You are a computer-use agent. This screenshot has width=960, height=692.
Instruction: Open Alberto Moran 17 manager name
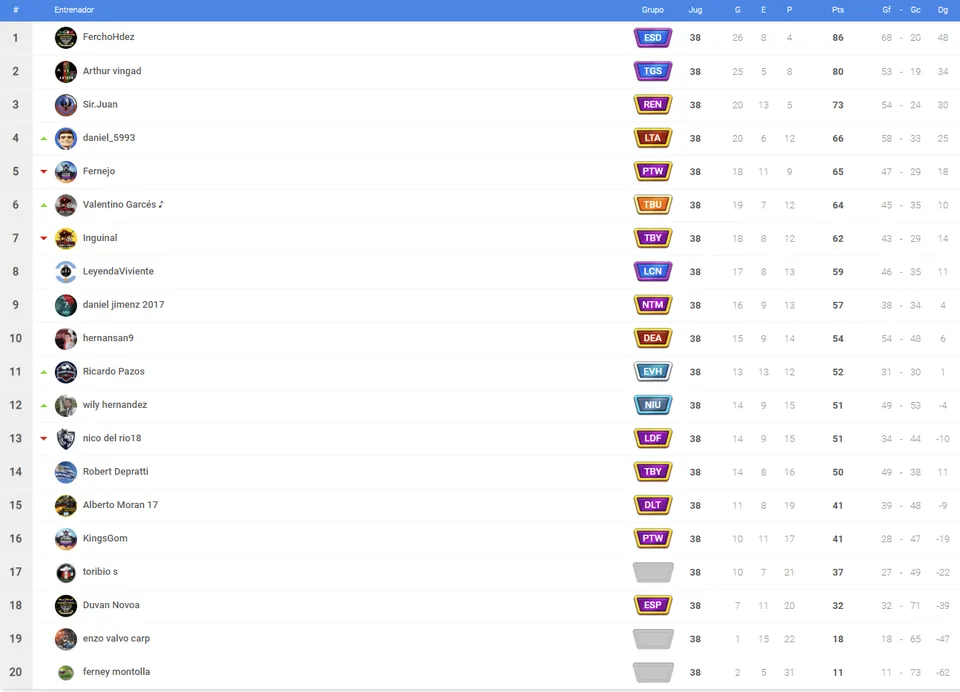[120, 505]
